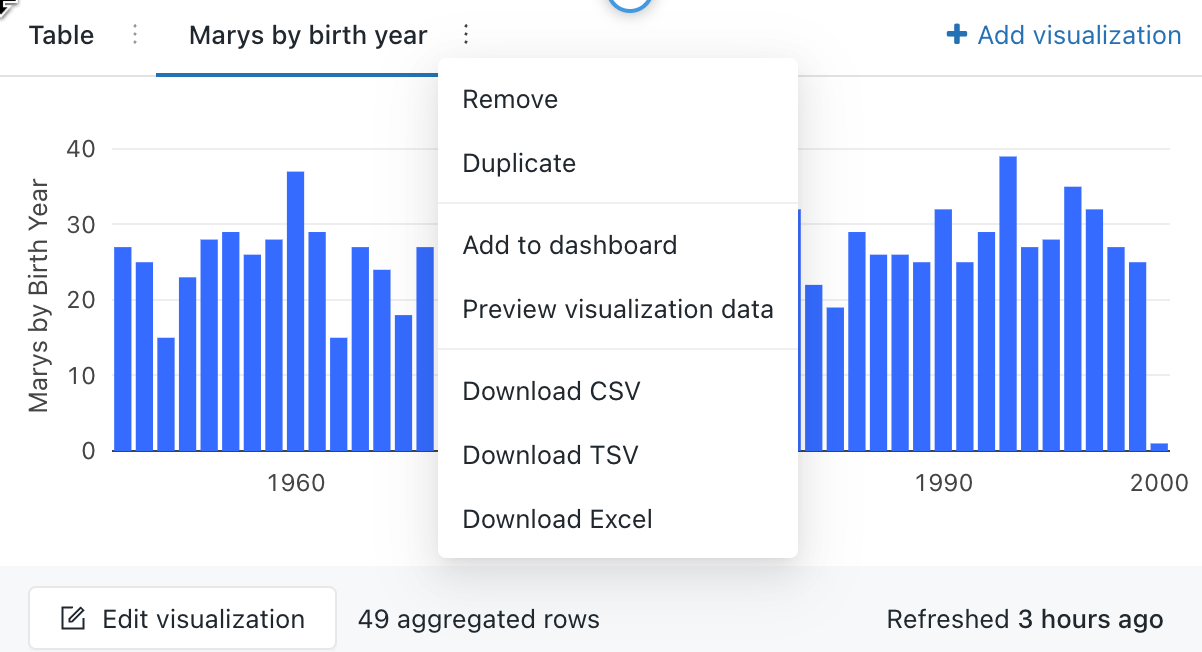This screenshot has height=652, width=1202.
Task: Click Add to dashboard menu option
Action: pyautogui.click(x=569, y=246)
